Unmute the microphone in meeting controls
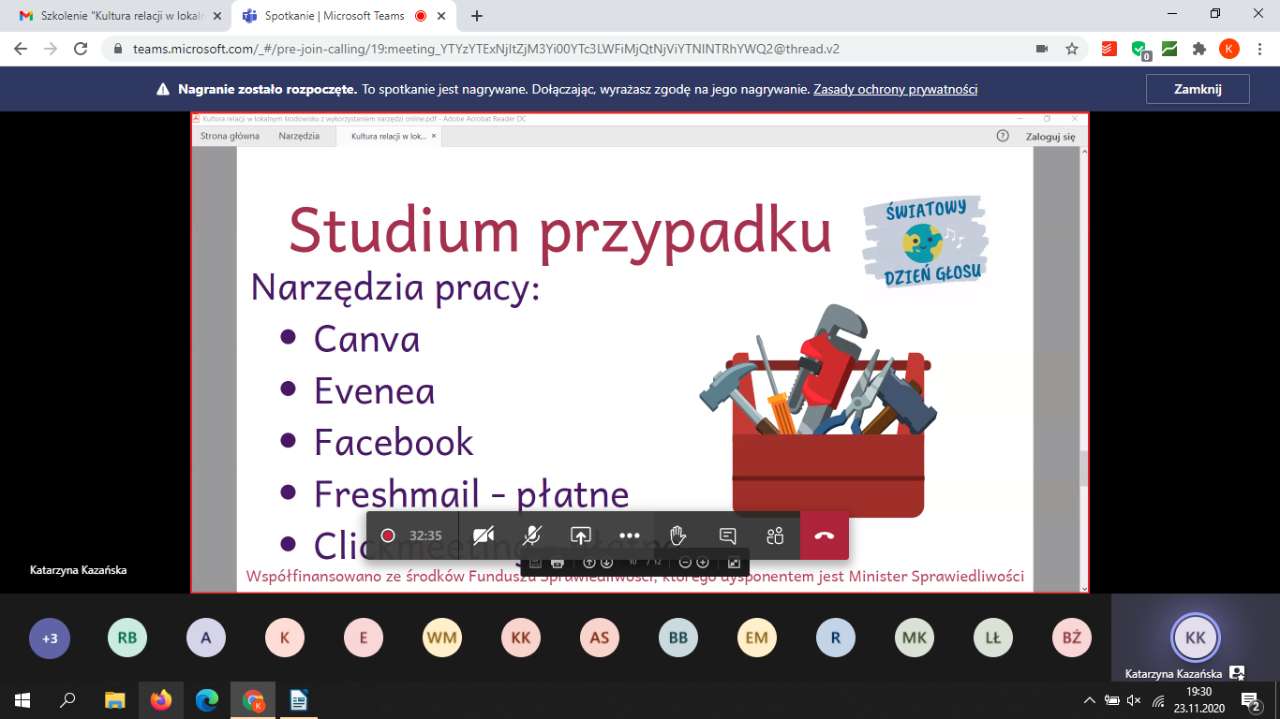Viewport: 1280px width, 719px height. [x=532, y=536]
